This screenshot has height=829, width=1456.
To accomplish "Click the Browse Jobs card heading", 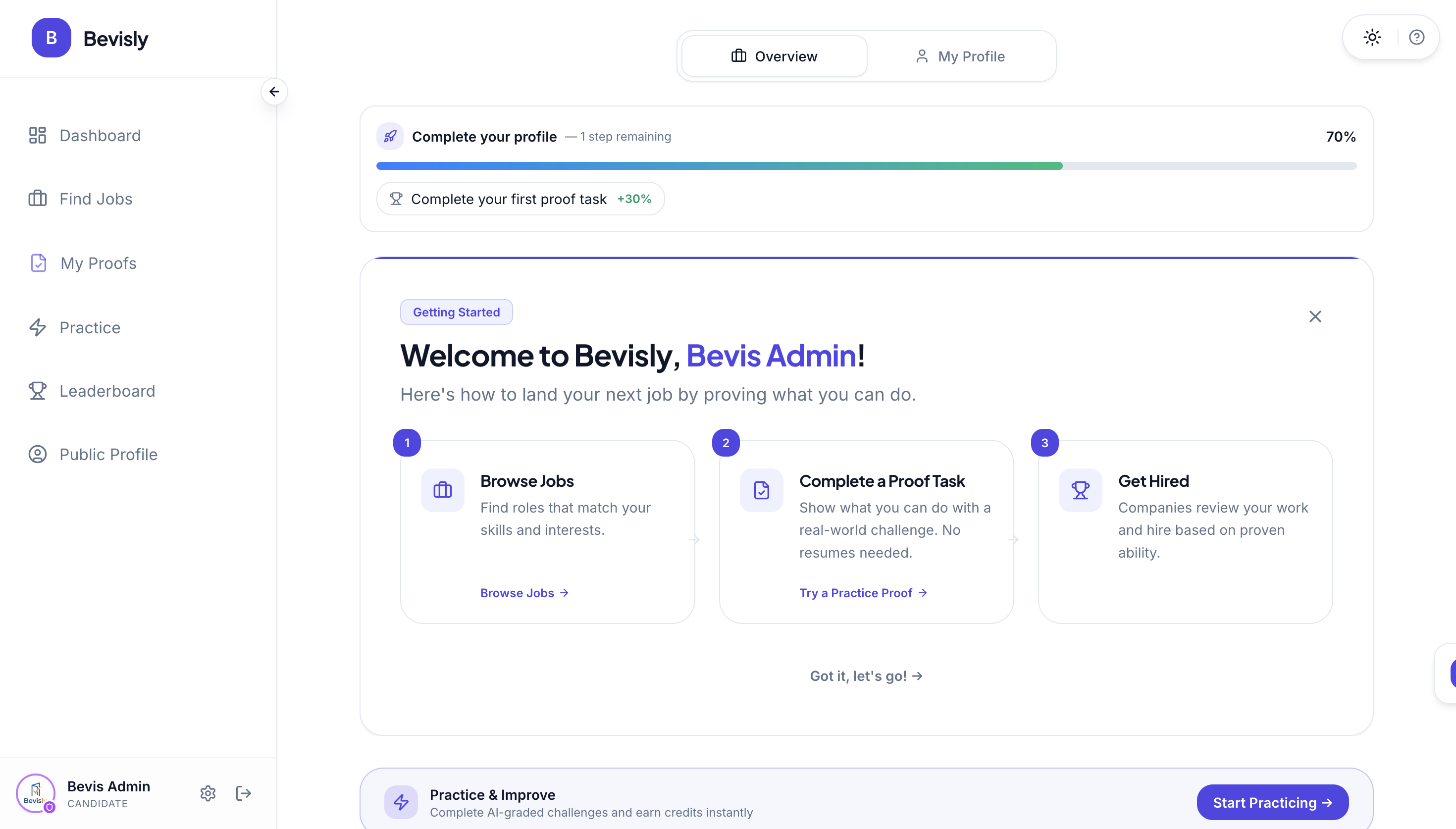I will click(527, 481).
